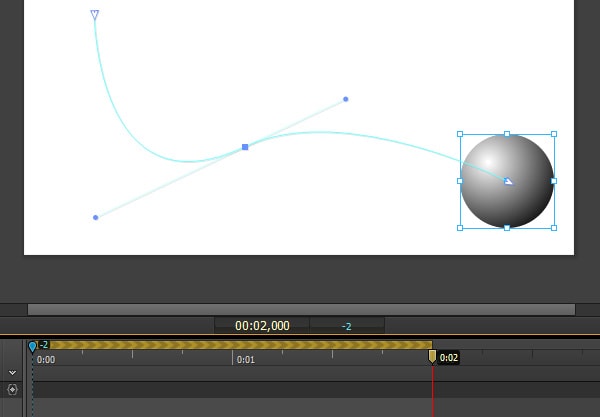Viewport: 600px width, 417px height.
Task: Select the square anchor point on motion path
Action: 245,147
